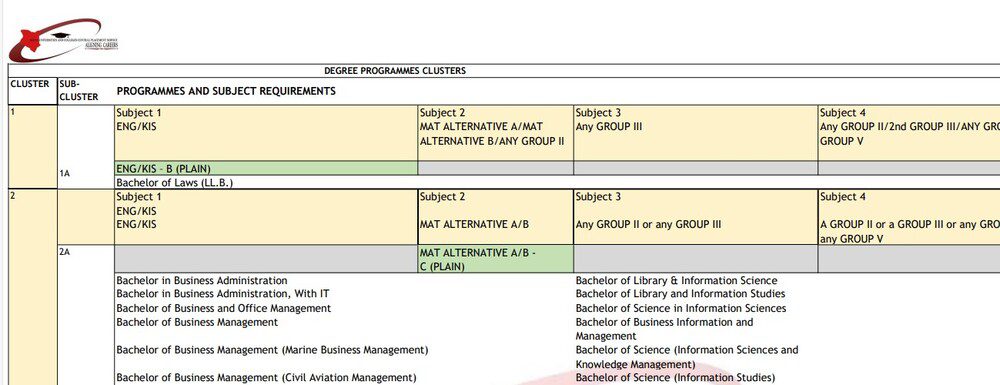
Task: Click 'Subject 1' label in cluster 1 row
Action: tap(138, 113)
